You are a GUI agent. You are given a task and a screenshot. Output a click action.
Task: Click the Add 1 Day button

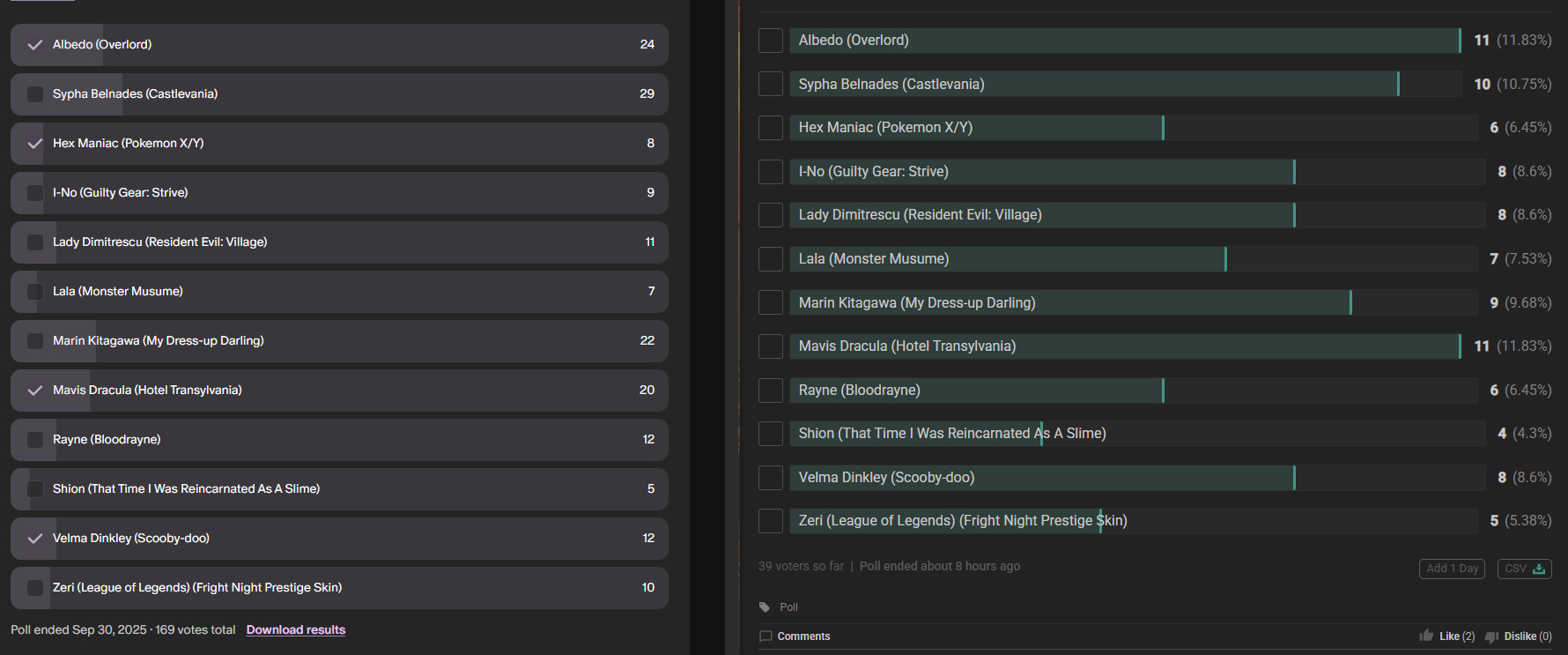click(x=1452, y=569)
